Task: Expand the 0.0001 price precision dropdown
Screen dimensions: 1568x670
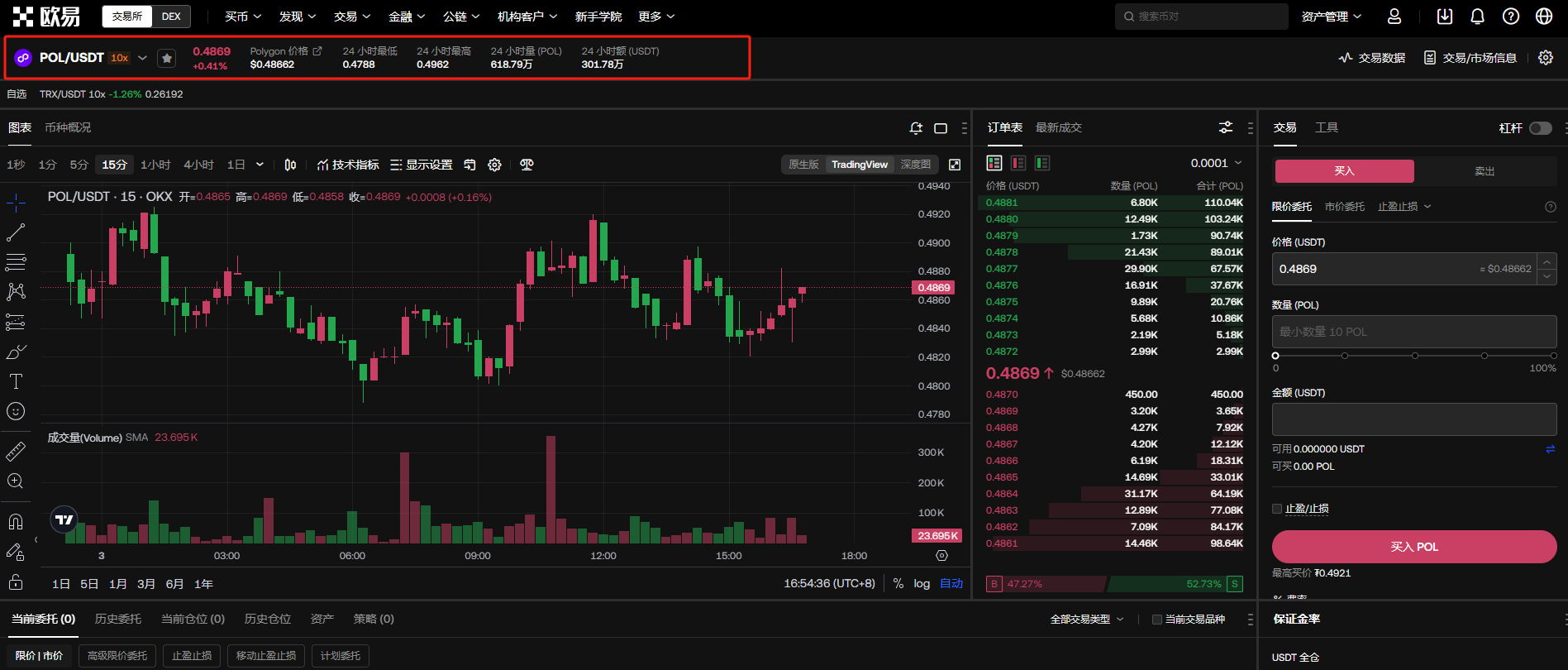Action: [1216, 163]
